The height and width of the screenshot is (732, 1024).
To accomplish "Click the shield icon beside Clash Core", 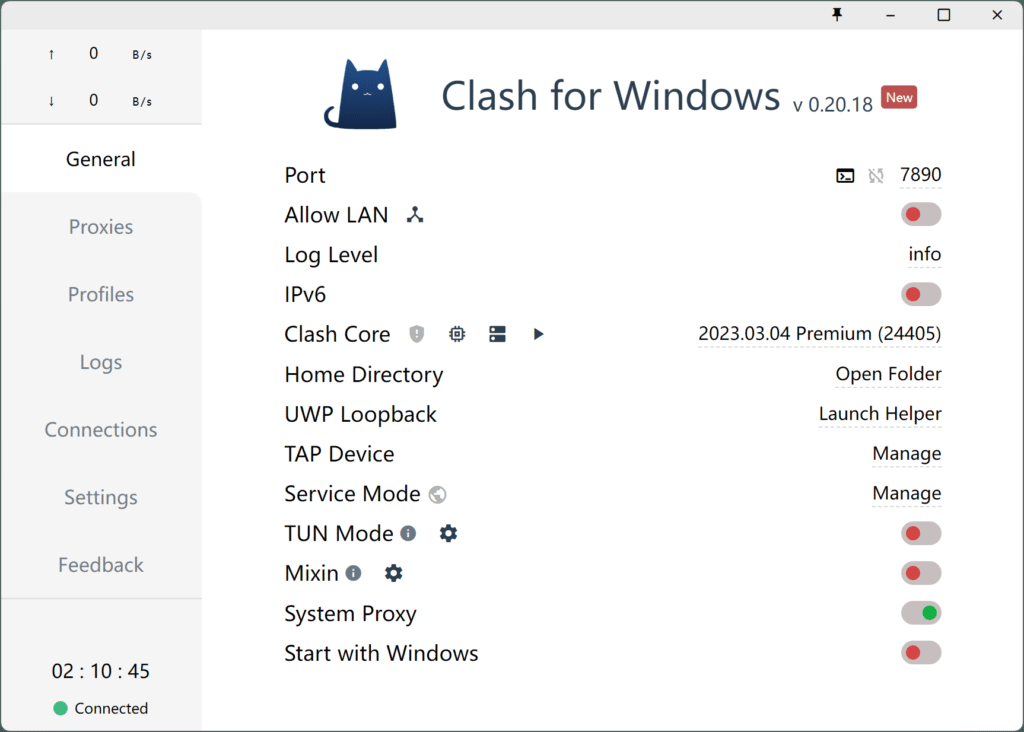I will click(x=417, y=334).
